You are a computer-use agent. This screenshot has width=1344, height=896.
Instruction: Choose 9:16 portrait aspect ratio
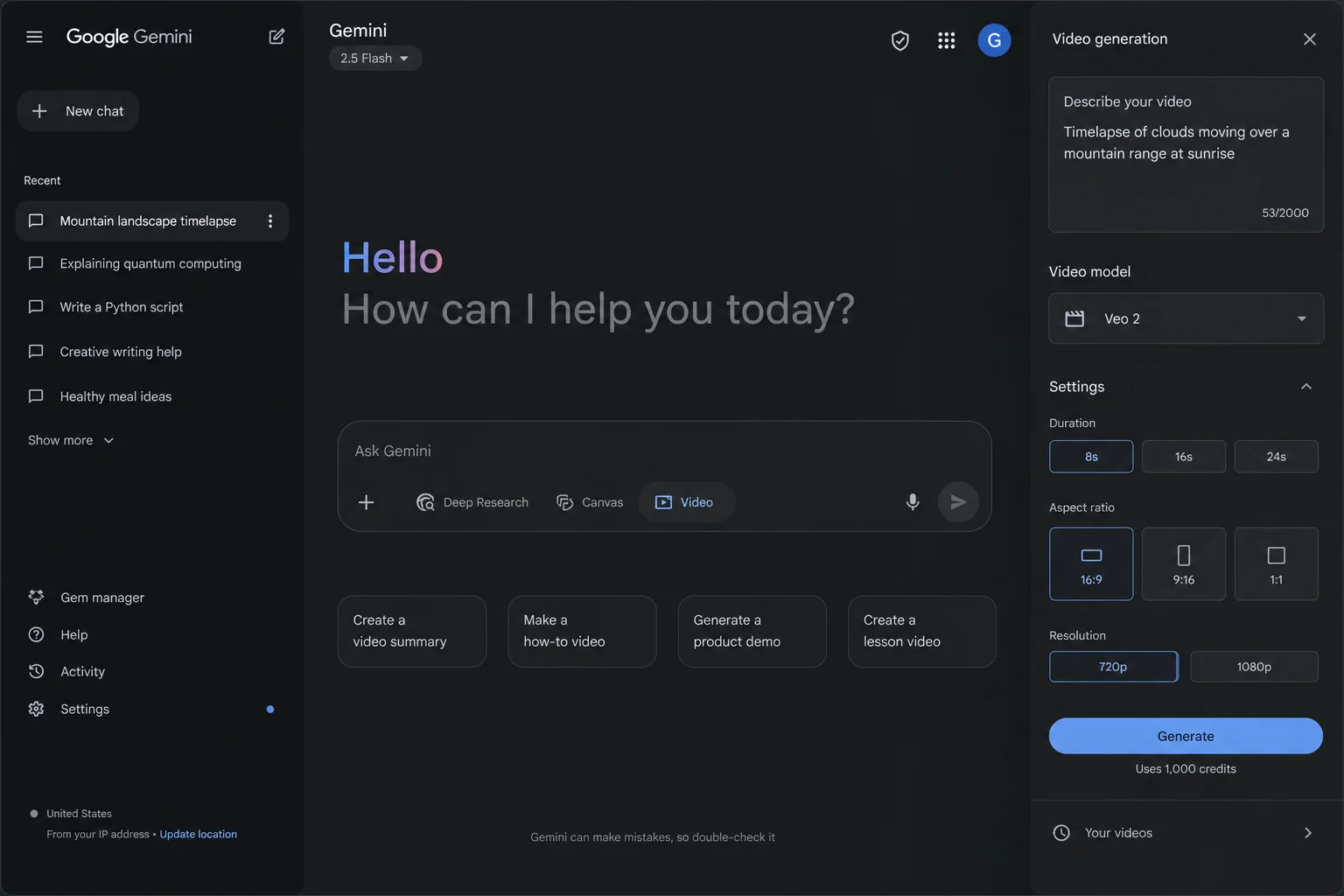click(x=1184, y=563)
